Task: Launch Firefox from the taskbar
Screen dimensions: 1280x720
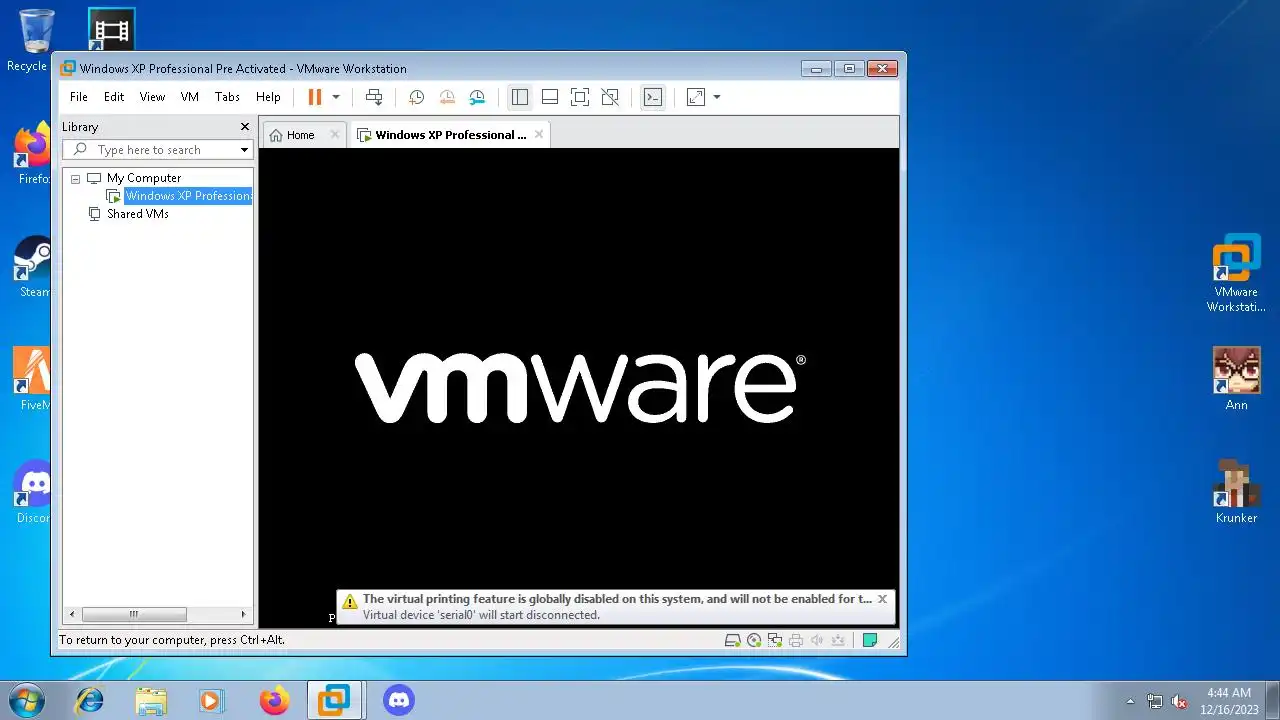Action: click(274, 700)
